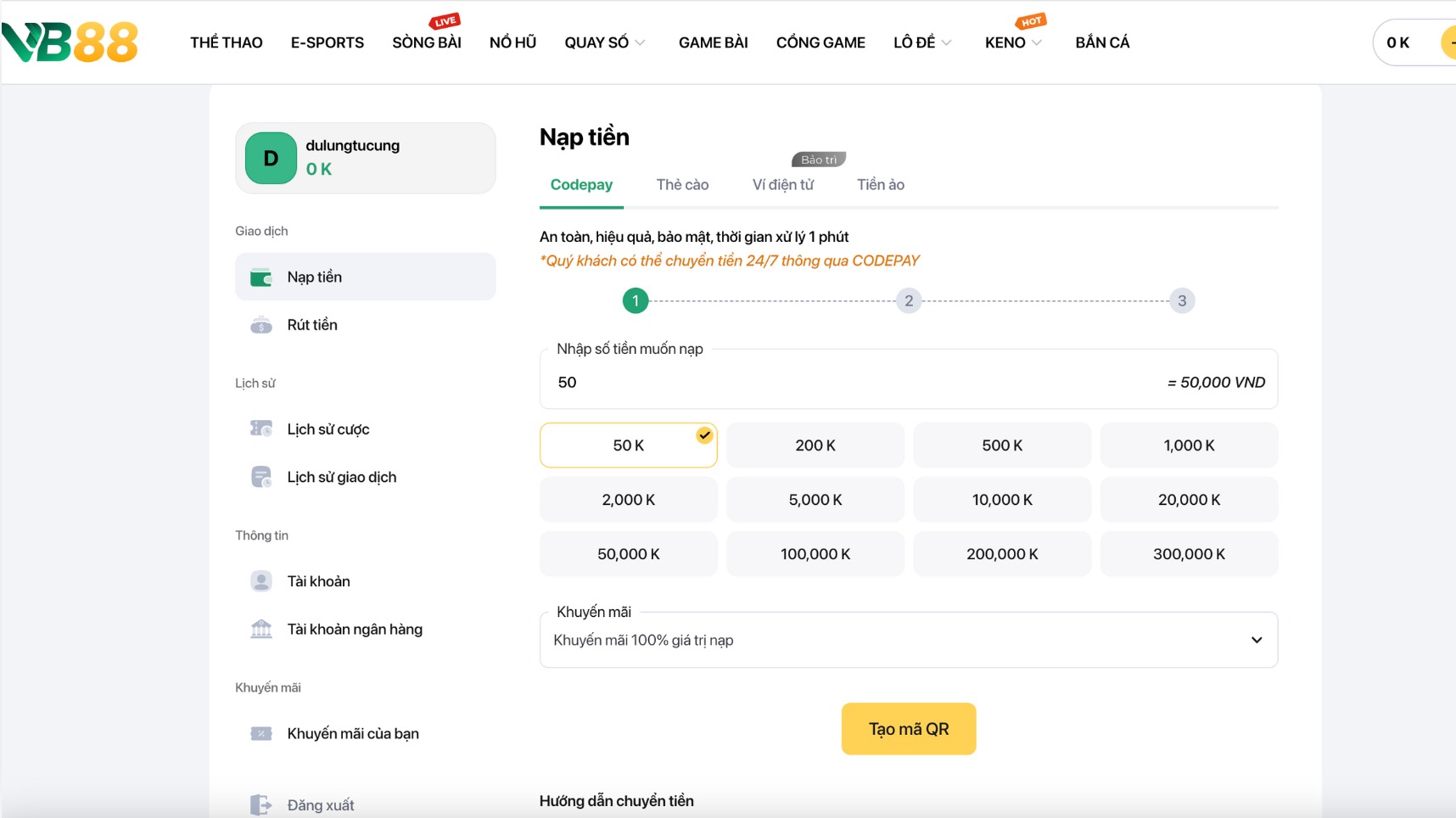1456x818 pixels.
Task: Switch to the Thẻ cào tab
Action: click(x=682, y=185)
